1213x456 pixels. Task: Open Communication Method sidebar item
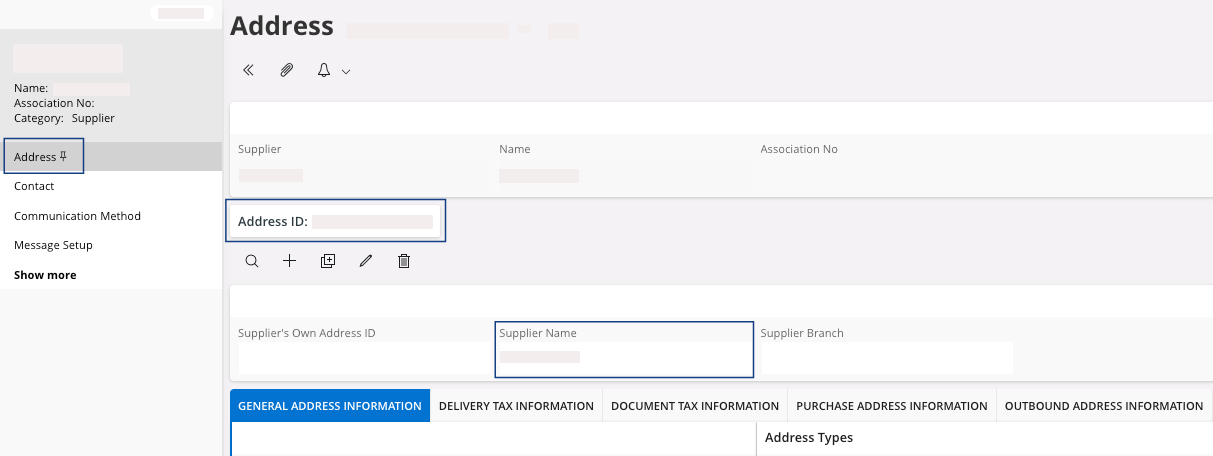(77, 216)
